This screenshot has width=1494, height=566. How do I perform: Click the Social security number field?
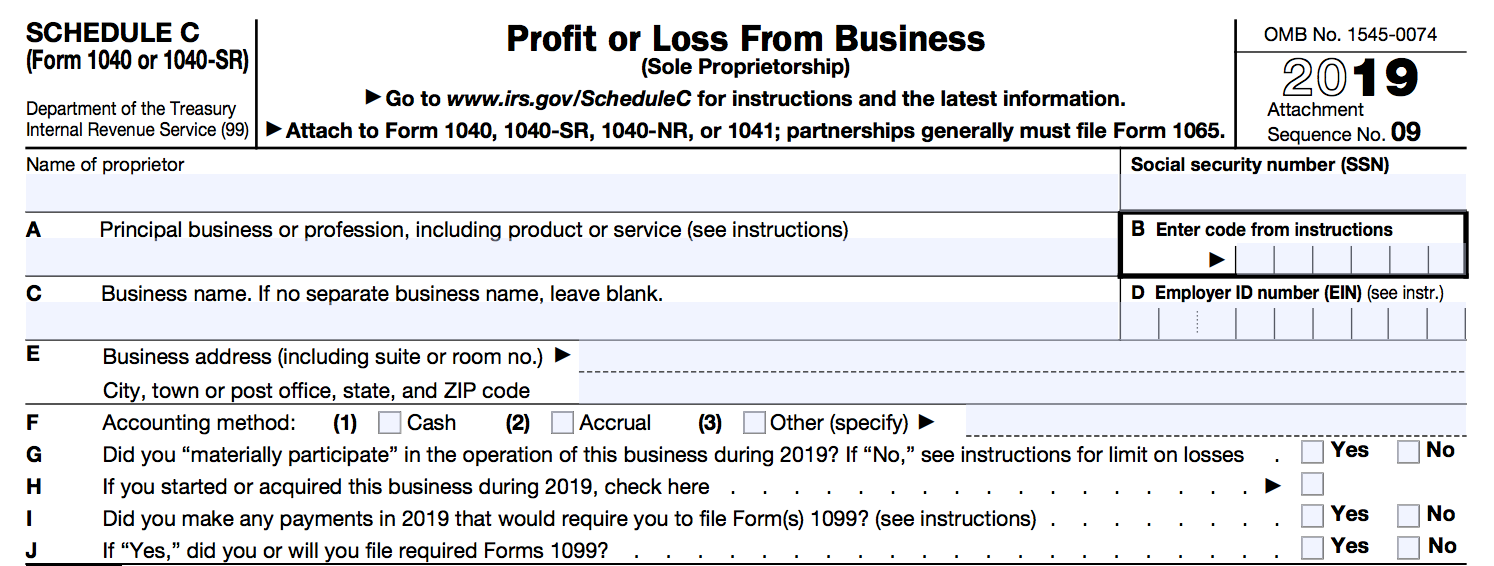click(x=1293, y=193)
